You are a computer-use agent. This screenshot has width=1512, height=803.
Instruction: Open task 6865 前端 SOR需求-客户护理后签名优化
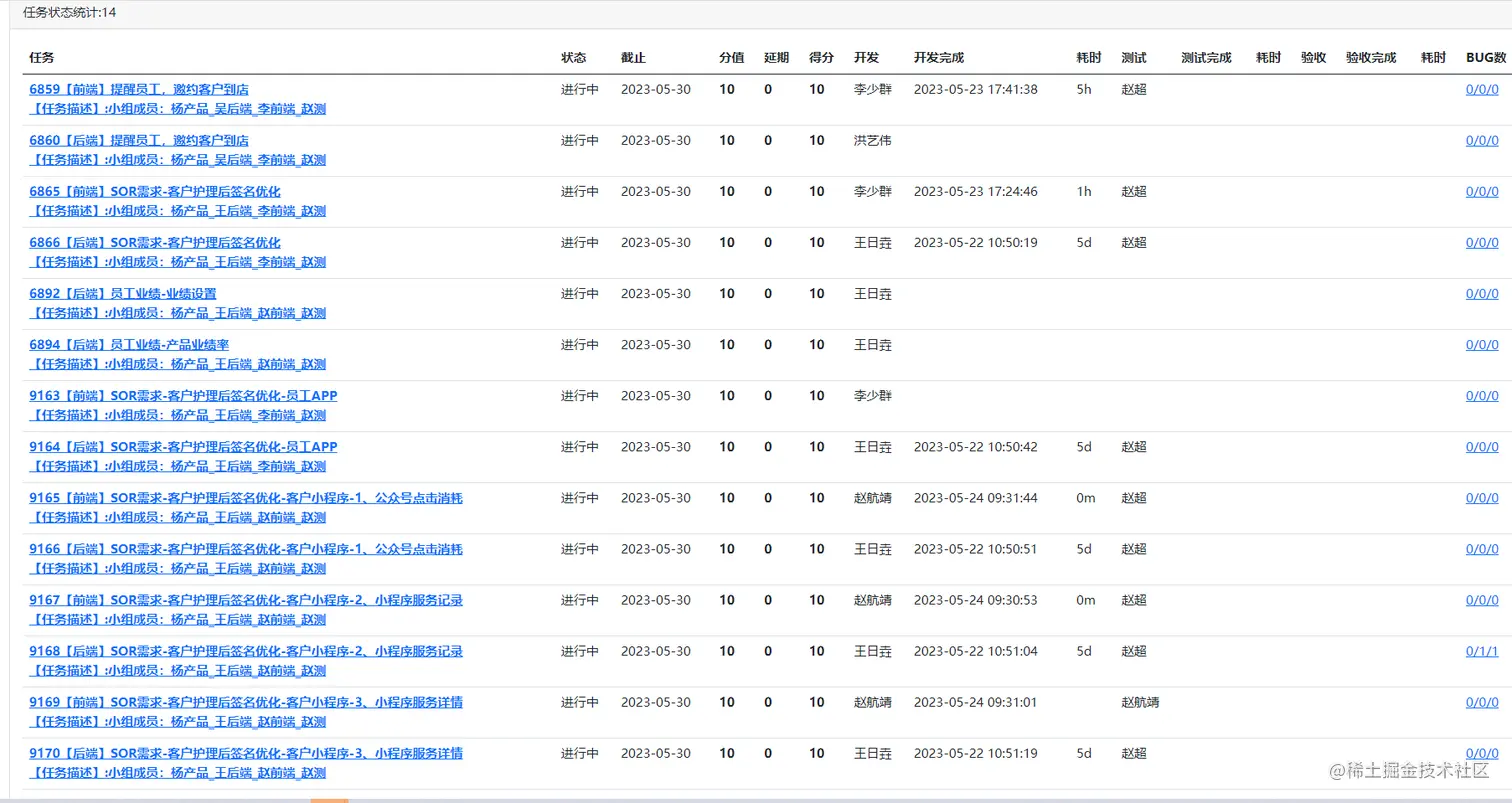[155, 191]
